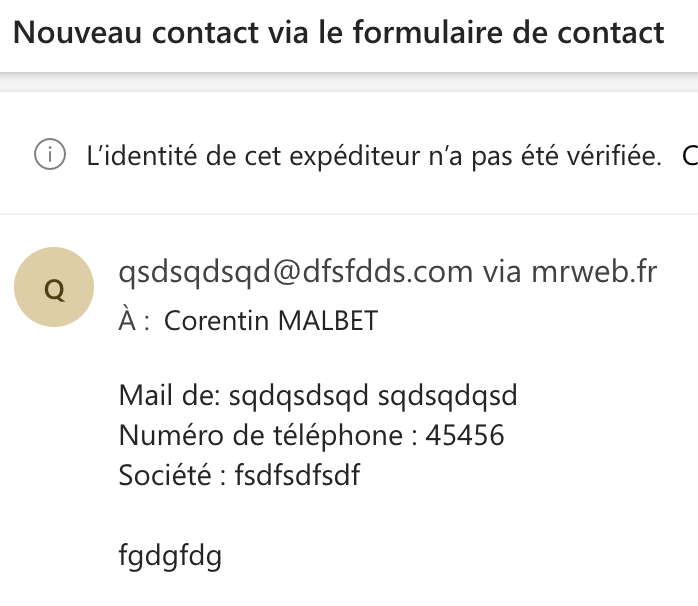This screenshot has height=606, width=698.
Task: Click the gray divider bar under subject
Action: coord(349,82)
